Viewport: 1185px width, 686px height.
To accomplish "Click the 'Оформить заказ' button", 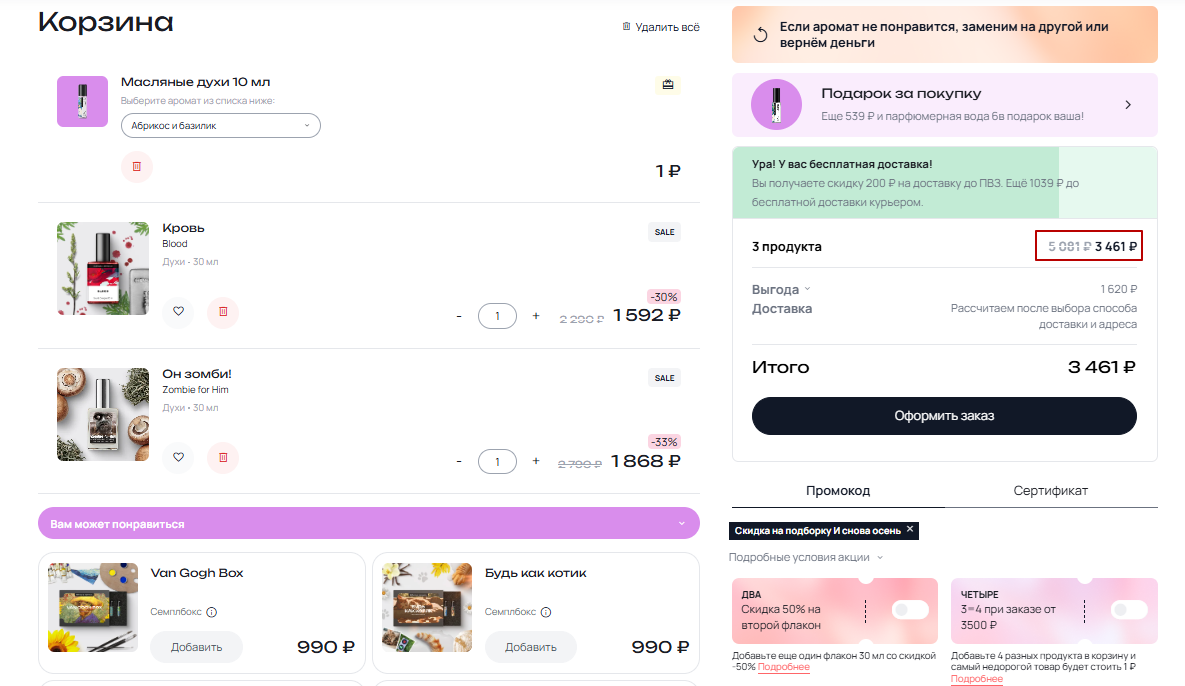I will 944,416.
